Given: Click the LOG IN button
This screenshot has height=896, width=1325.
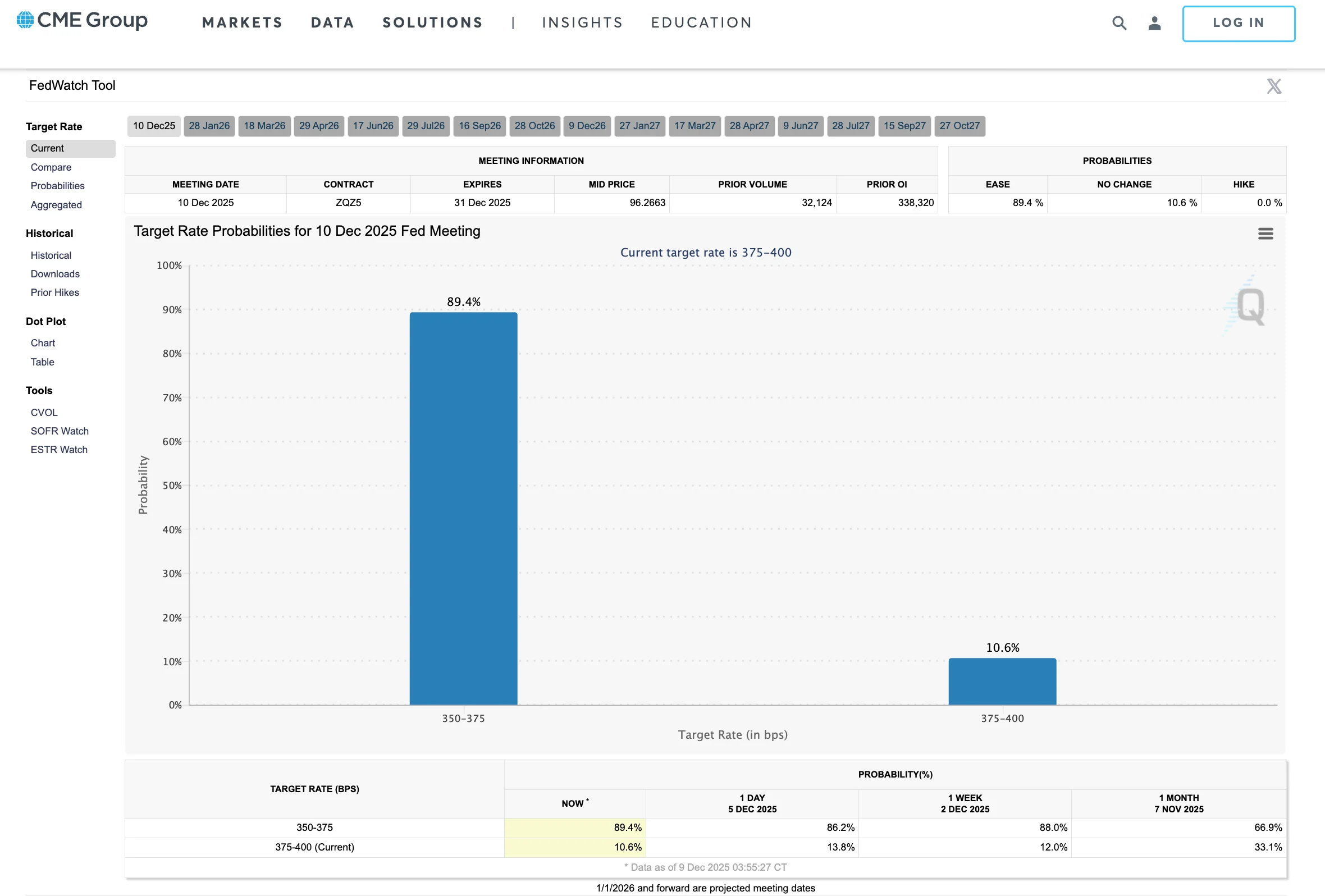Looking at the screenshot, I should click(1239, 23).
